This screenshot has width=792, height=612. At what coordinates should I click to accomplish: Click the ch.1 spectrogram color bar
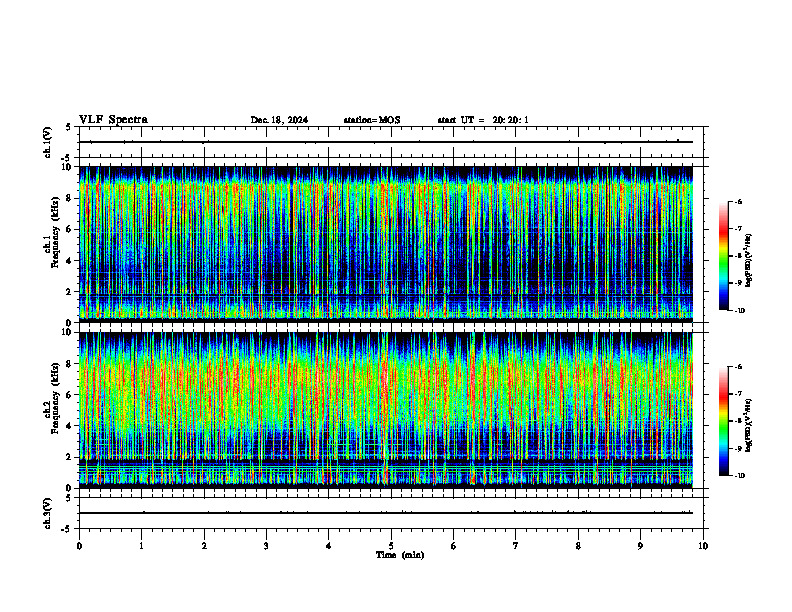pyautogui.click(x=723, y=256)
